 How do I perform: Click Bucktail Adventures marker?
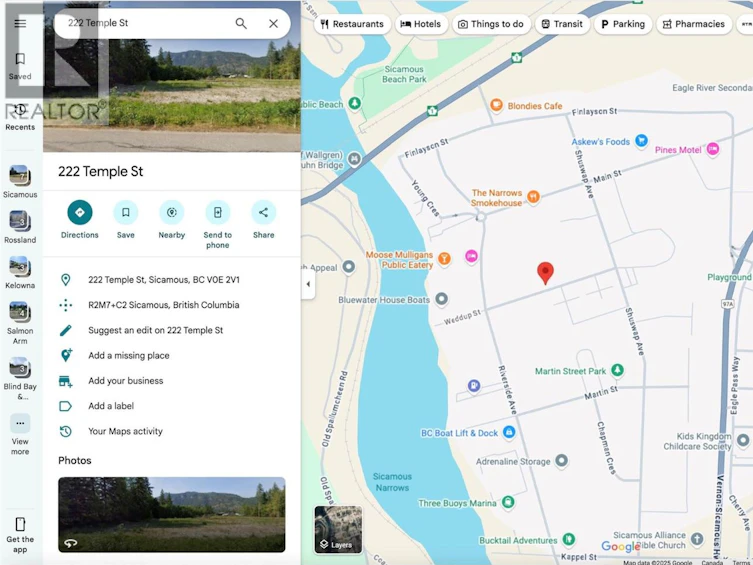(569, 539)
